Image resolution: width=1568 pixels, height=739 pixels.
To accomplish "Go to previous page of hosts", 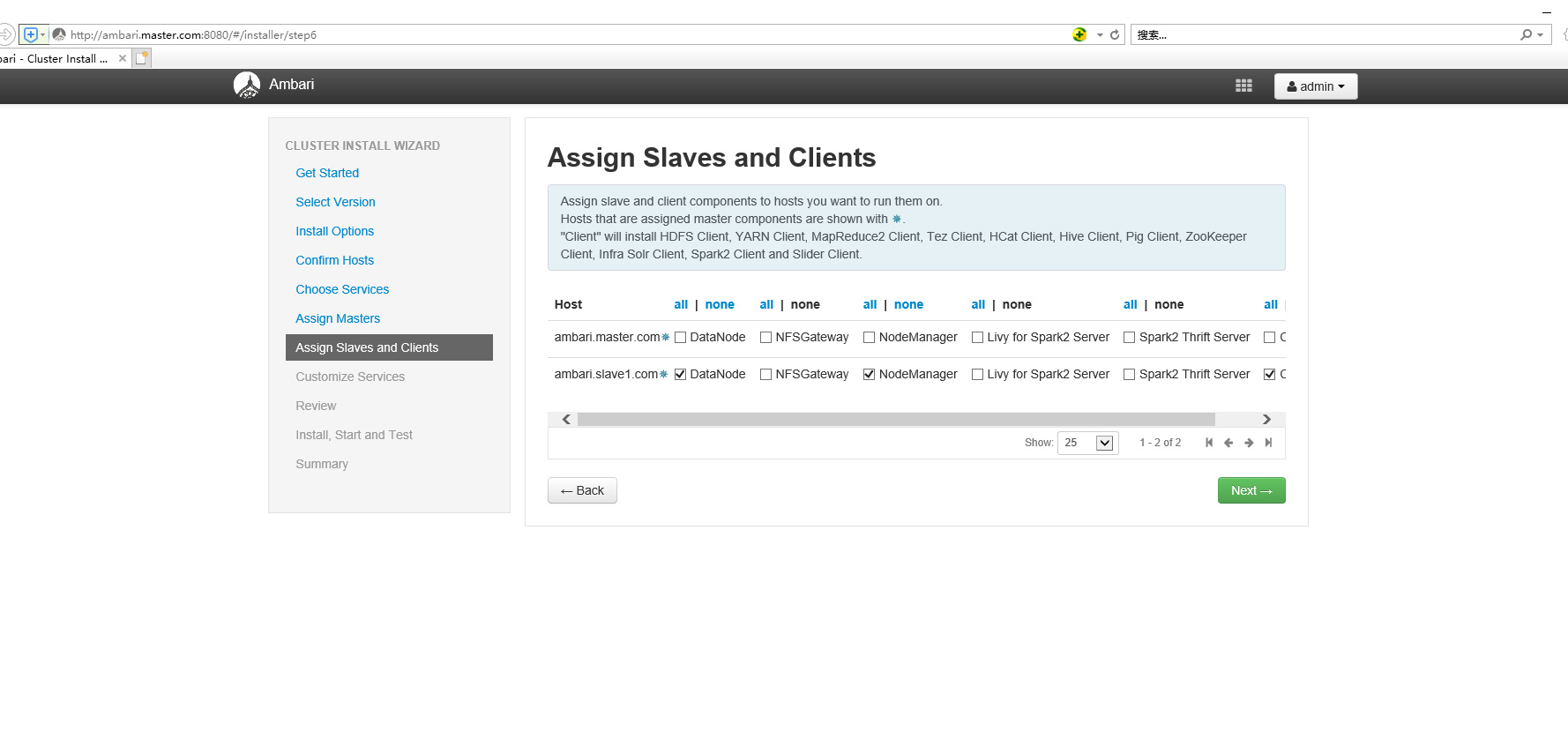I will click(1228, 443).
